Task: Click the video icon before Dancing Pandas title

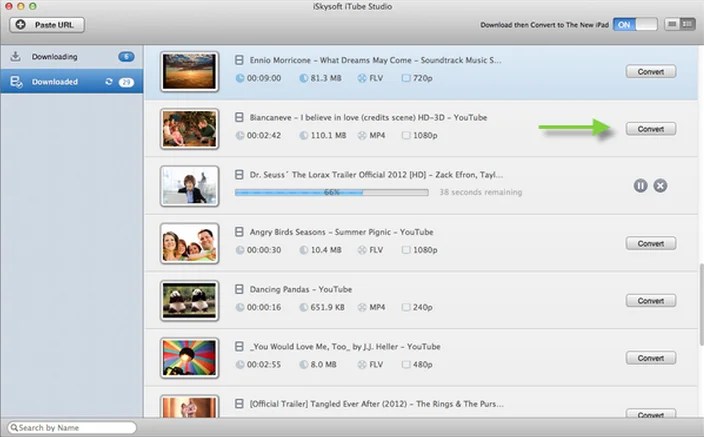Action: pyautogui.click(x=239, y=289)
